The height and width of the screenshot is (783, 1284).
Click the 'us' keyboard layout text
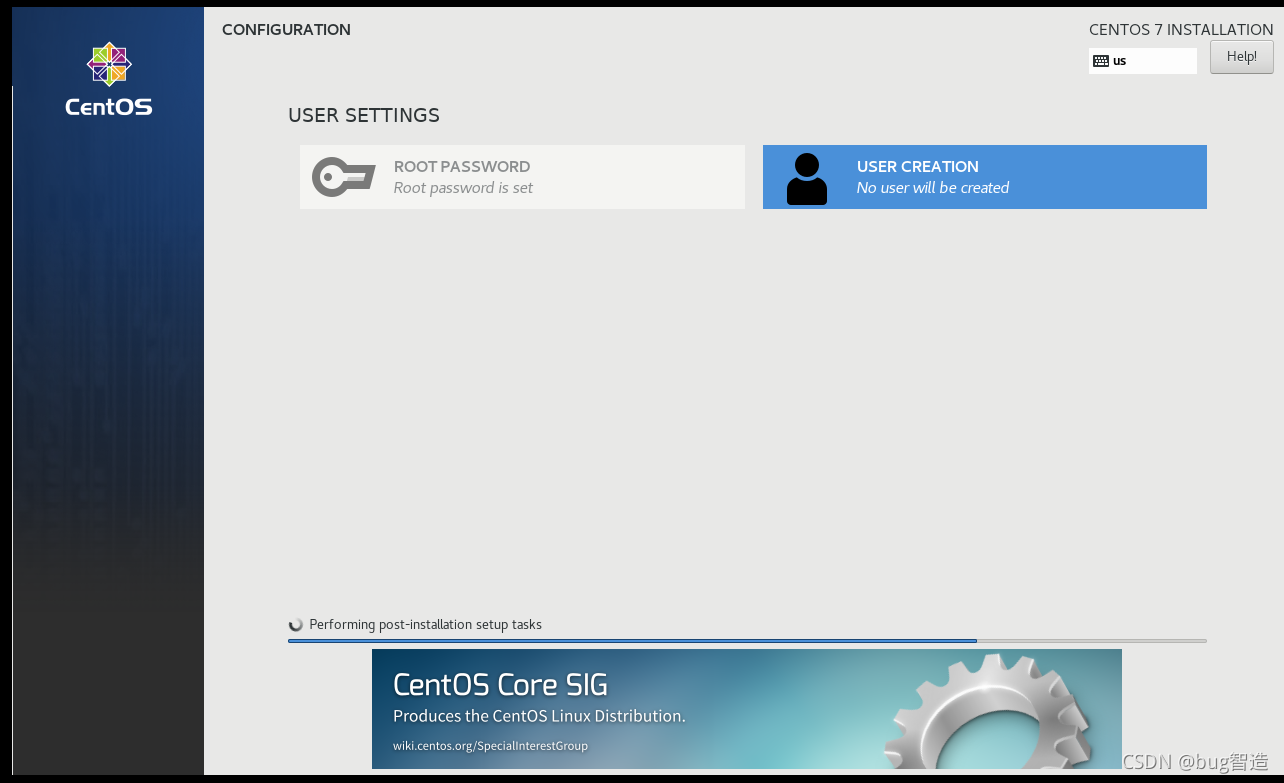point(1119,61)
